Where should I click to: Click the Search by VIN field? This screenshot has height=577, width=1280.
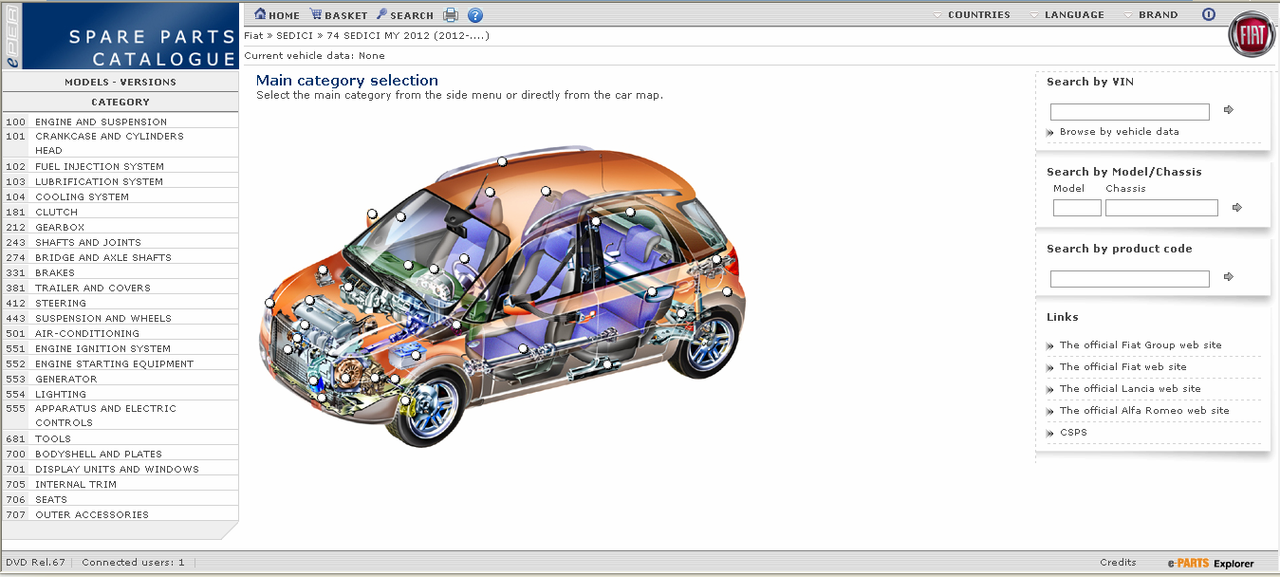pyautogui.click(x=1130, y=112)
